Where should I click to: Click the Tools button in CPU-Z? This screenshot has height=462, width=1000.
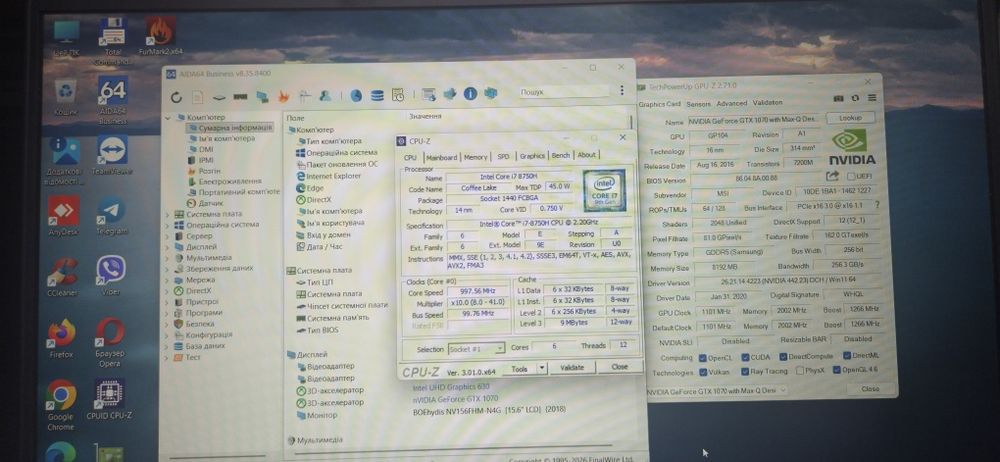pos(519,369)
